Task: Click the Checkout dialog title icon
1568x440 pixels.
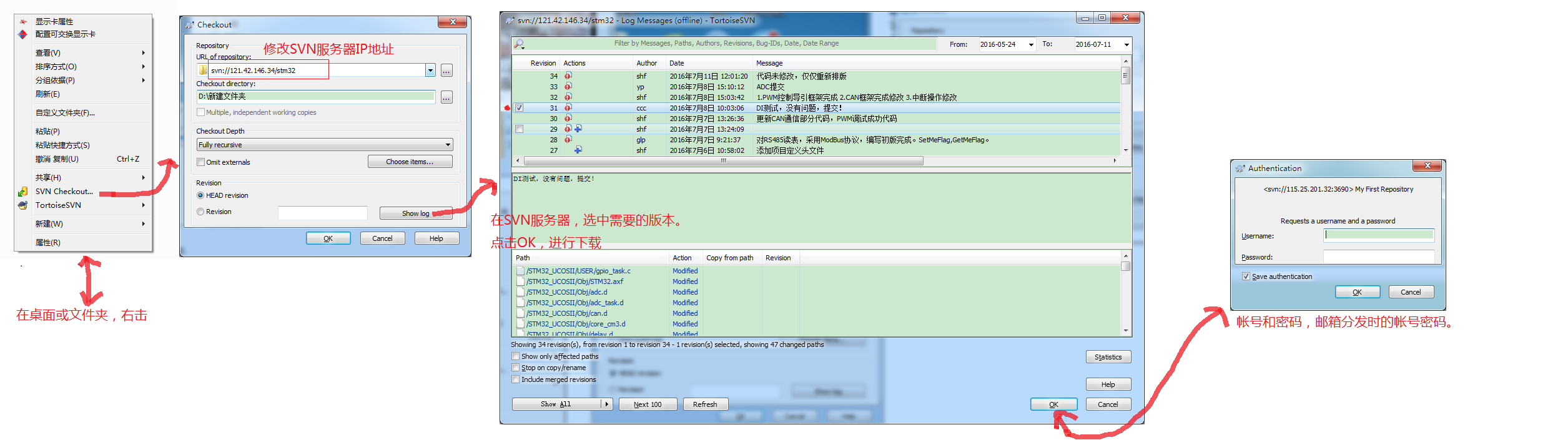Action: (189, 25)
